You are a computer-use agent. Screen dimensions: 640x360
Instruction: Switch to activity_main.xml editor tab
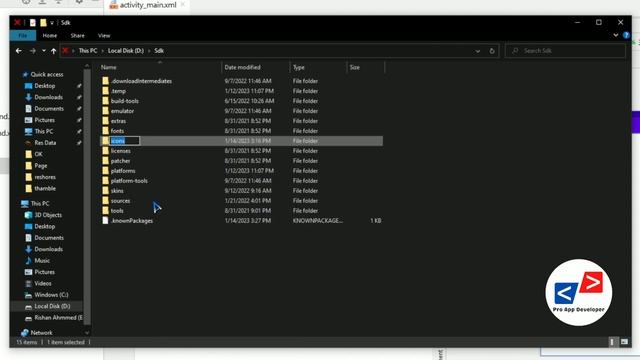pos(148,5)
